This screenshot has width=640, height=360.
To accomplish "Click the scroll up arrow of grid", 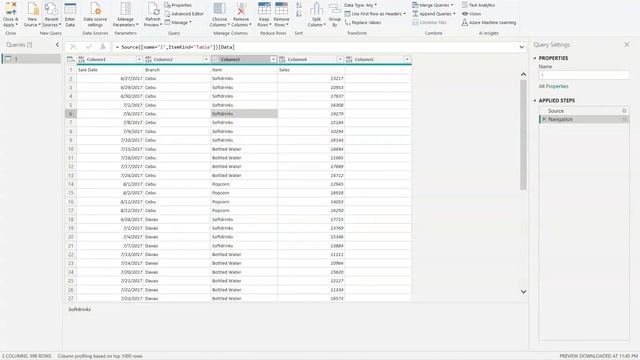I will point(523,74).
